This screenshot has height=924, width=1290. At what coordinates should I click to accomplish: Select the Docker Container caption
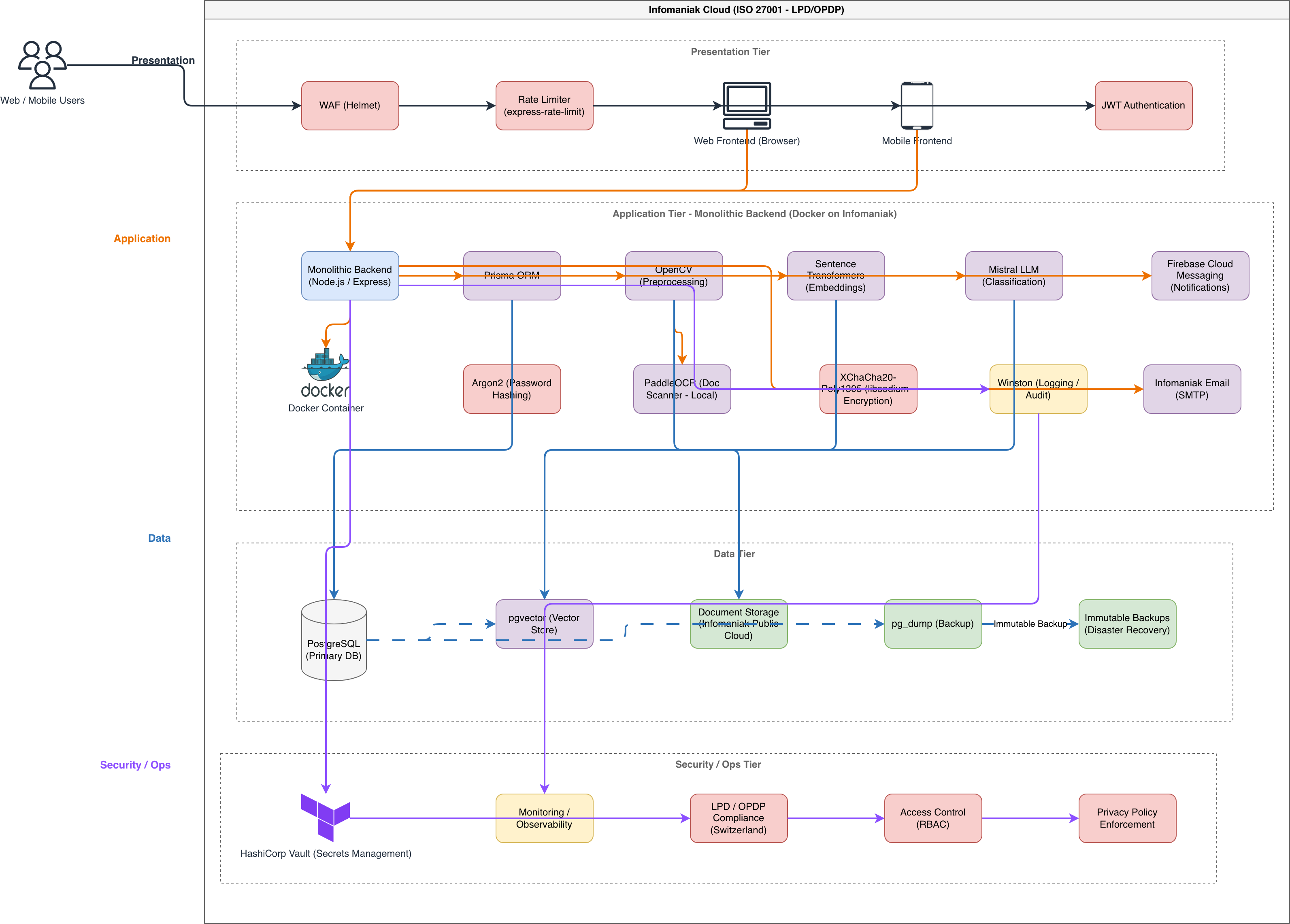tap(326, 408)
